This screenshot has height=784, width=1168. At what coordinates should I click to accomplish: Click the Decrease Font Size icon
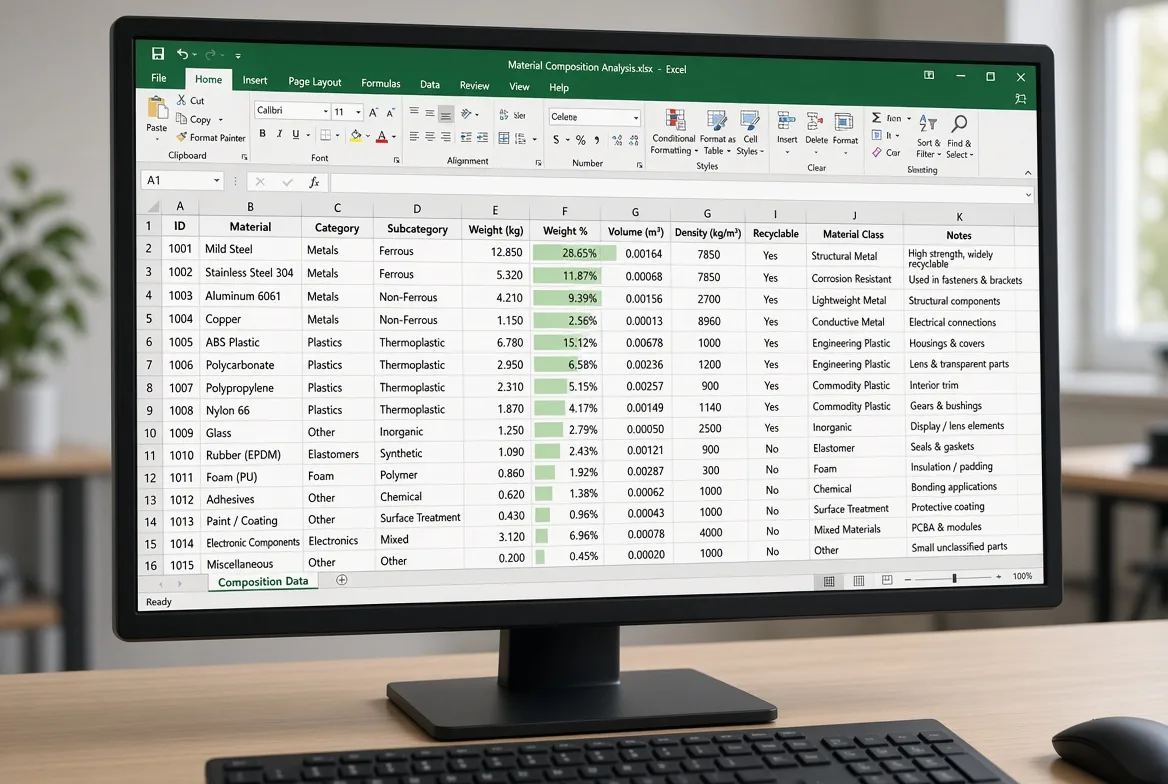pos(390,113)
